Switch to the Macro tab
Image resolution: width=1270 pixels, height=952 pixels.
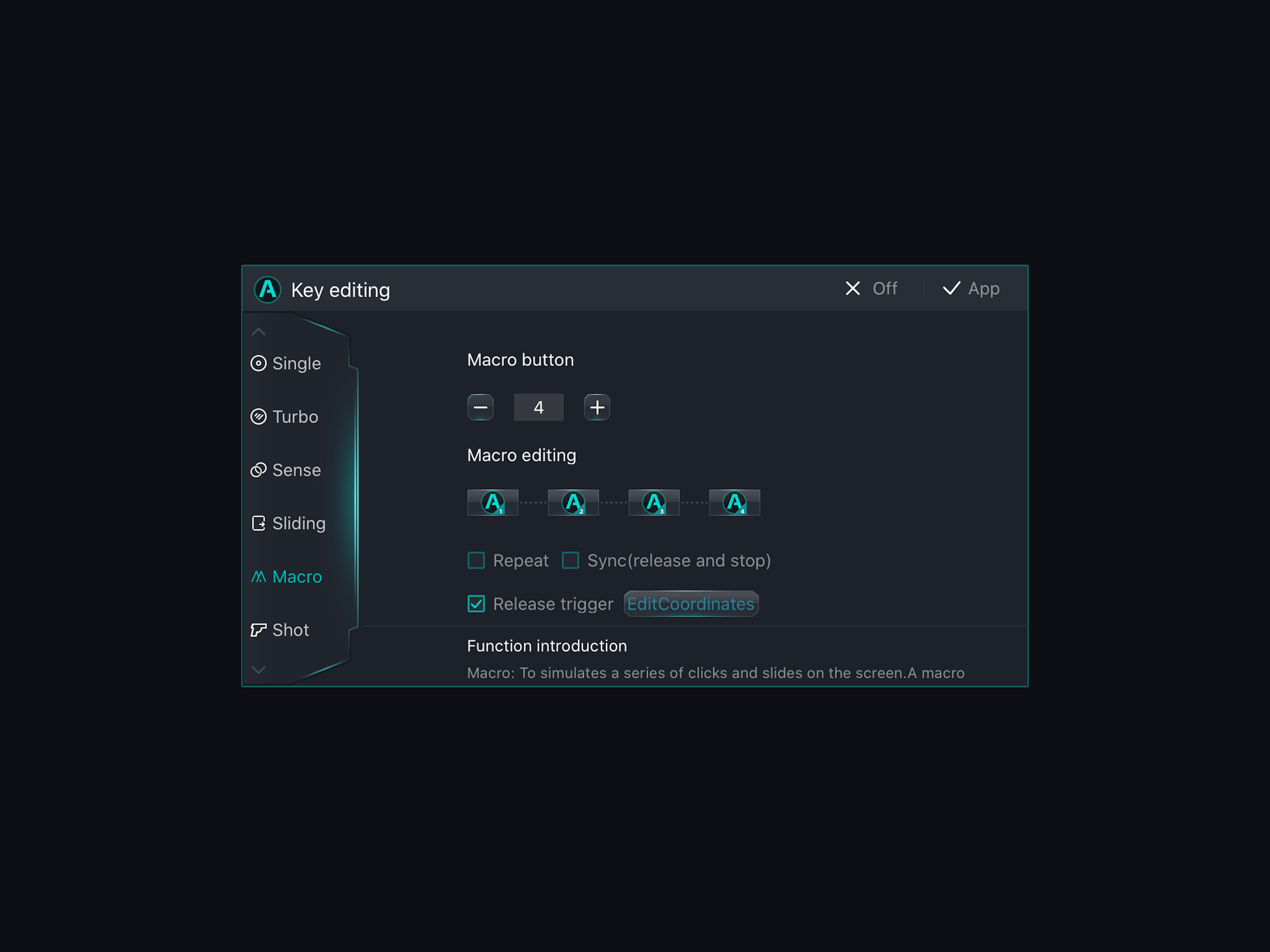pyautogui.click(x=297, y=576)
